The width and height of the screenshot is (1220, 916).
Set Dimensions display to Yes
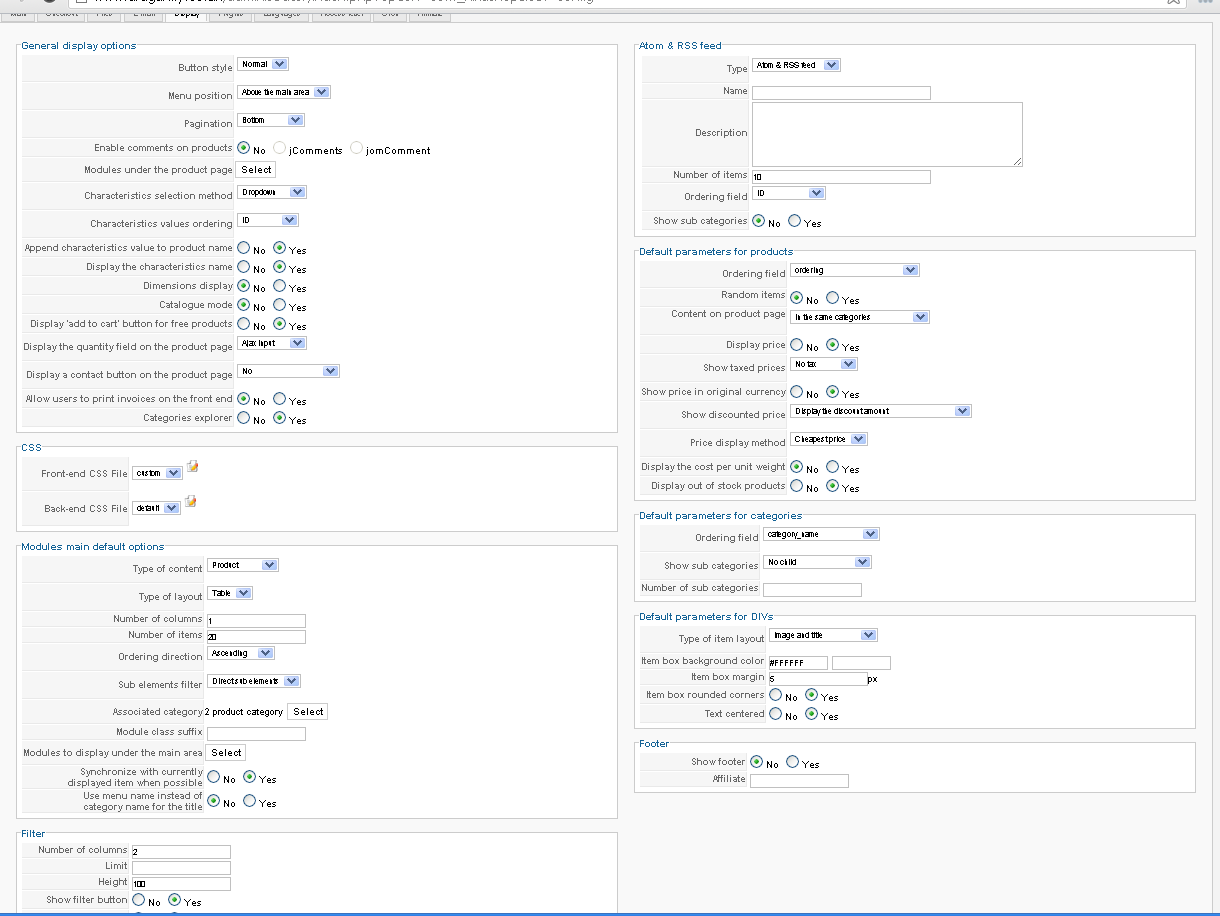(280, 286)
